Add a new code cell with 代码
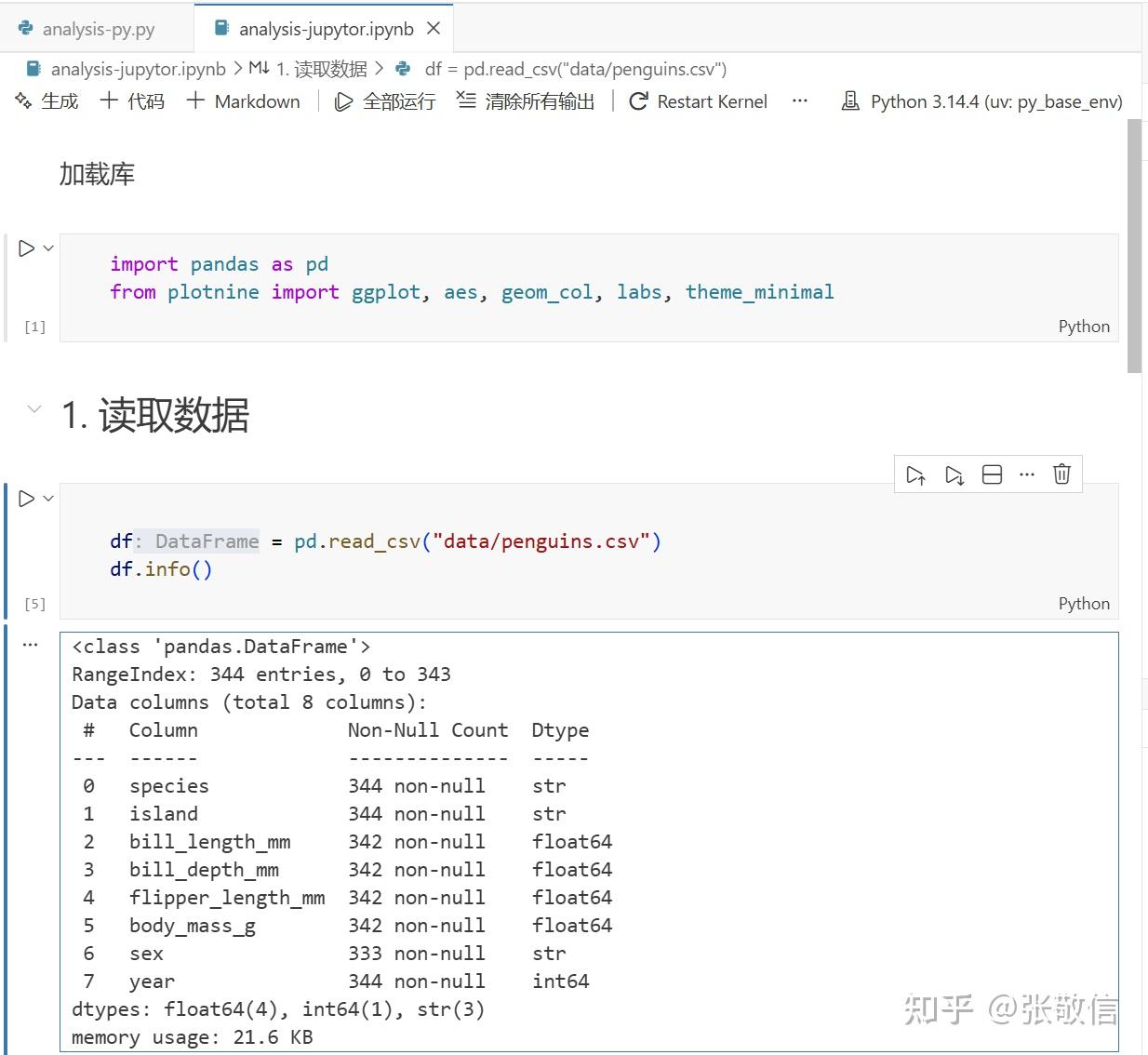 (x=132, y=101)
